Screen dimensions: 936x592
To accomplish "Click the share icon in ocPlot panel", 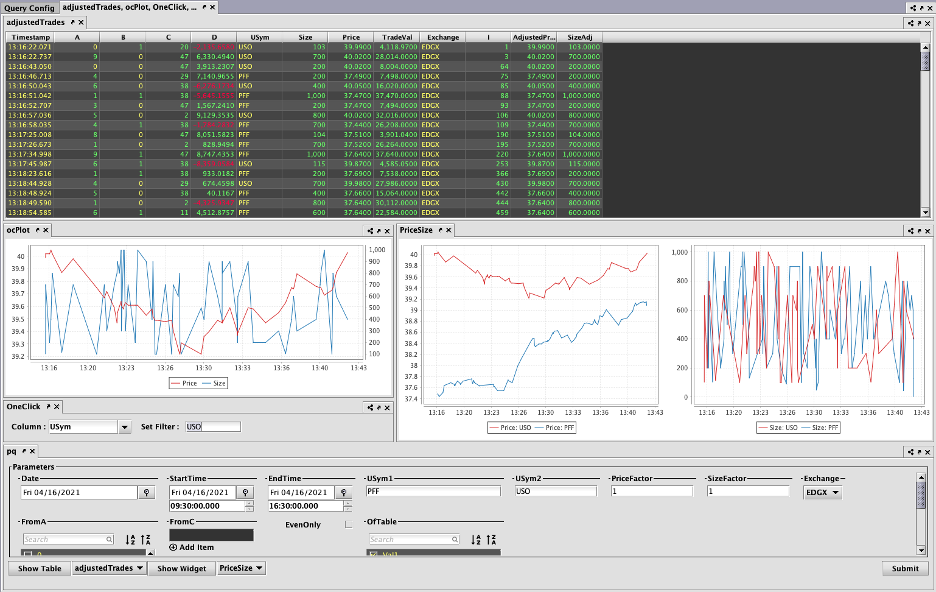I will tap(370, 231).
